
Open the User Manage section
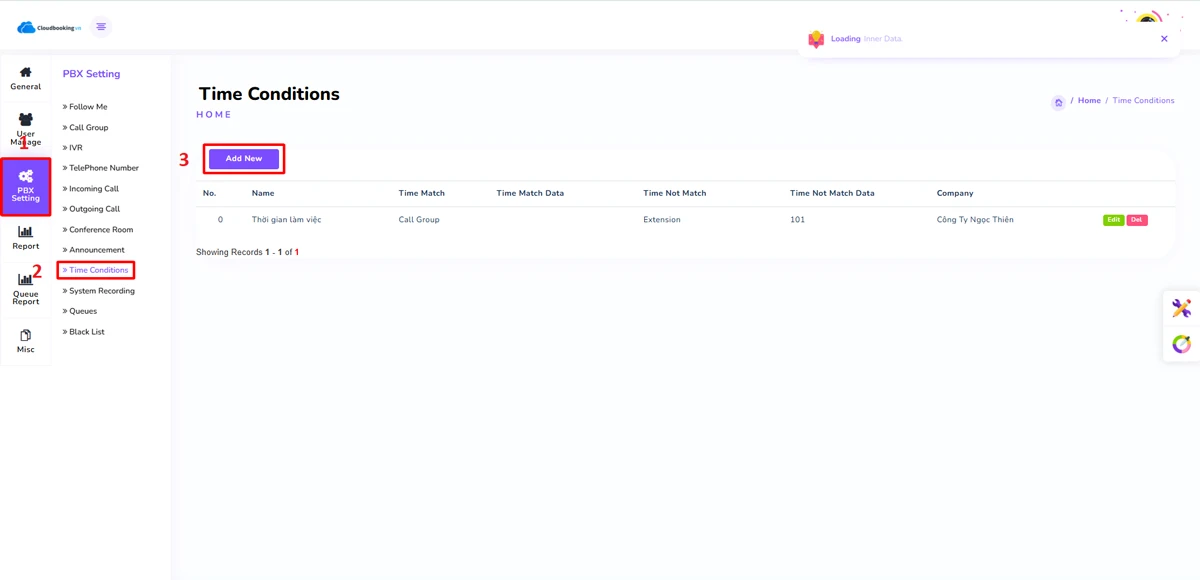[x=26, y=130]
